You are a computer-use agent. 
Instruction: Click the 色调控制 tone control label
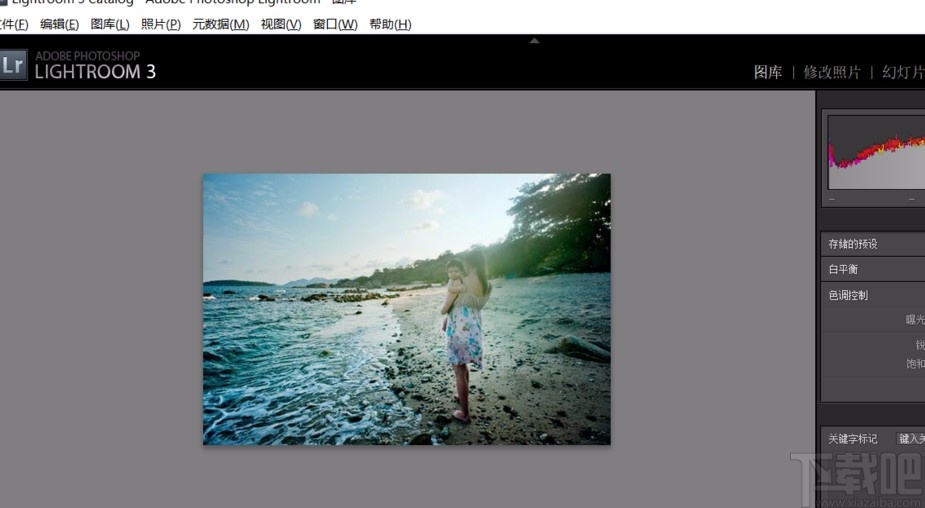[x=848, y=295]
